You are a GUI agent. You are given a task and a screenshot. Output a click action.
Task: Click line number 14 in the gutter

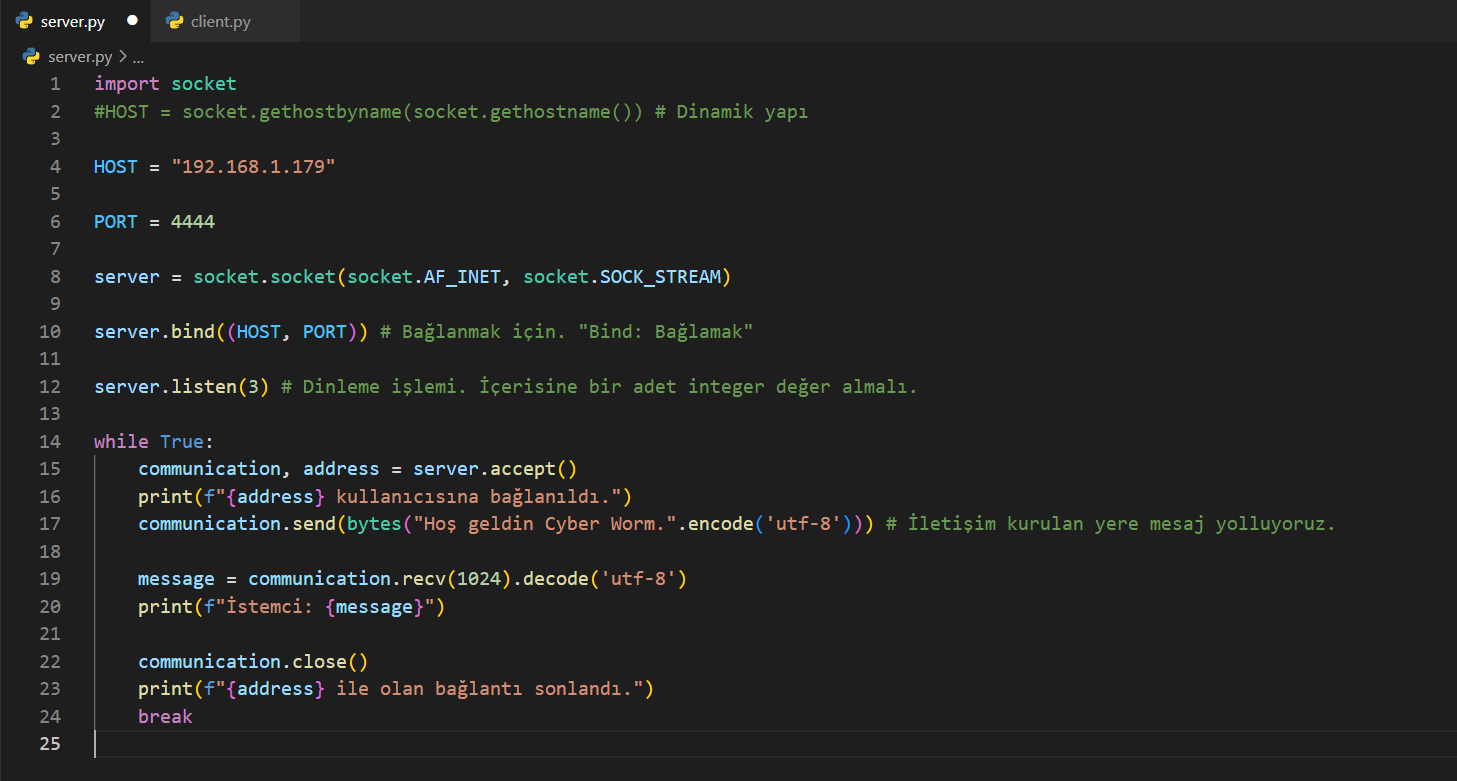pos(50,441)
